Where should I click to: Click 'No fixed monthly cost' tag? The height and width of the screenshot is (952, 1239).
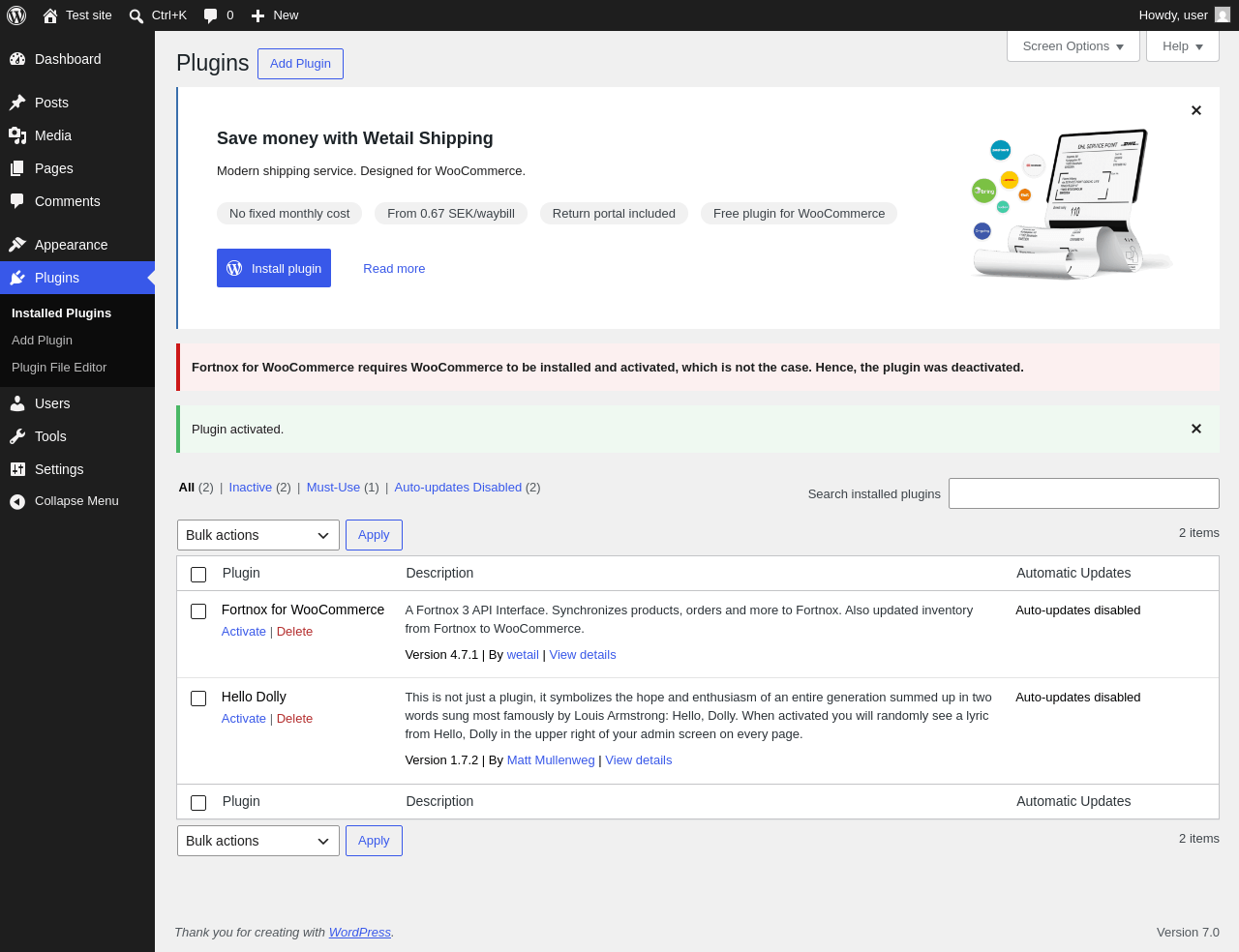[x=289, y=214]
